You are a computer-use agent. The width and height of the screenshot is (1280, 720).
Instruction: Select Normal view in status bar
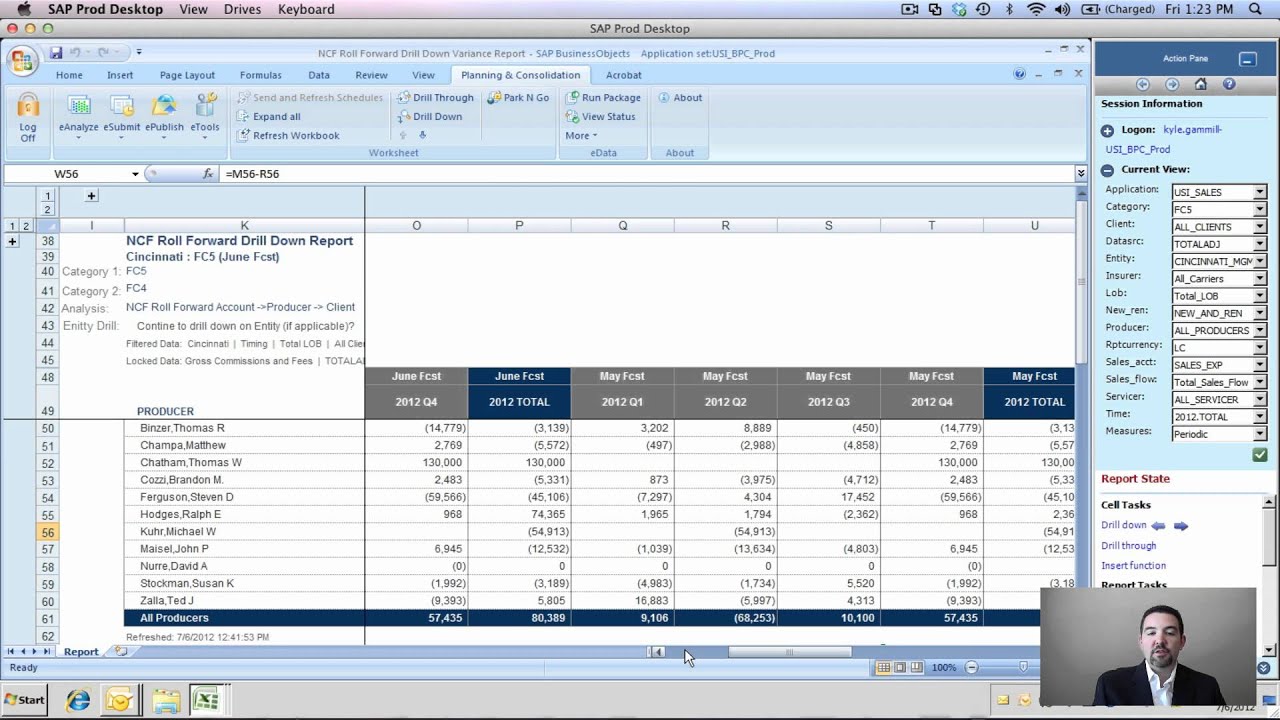[x=884, y=667]
